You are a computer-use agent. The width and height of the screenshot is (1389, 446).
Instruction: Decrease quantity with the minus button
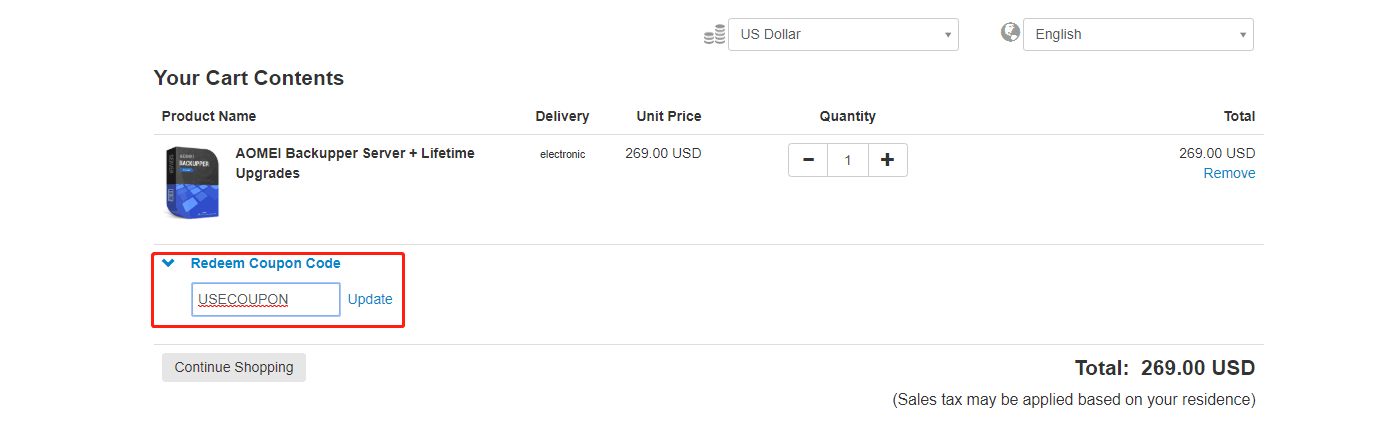click(x=808, y=160)
